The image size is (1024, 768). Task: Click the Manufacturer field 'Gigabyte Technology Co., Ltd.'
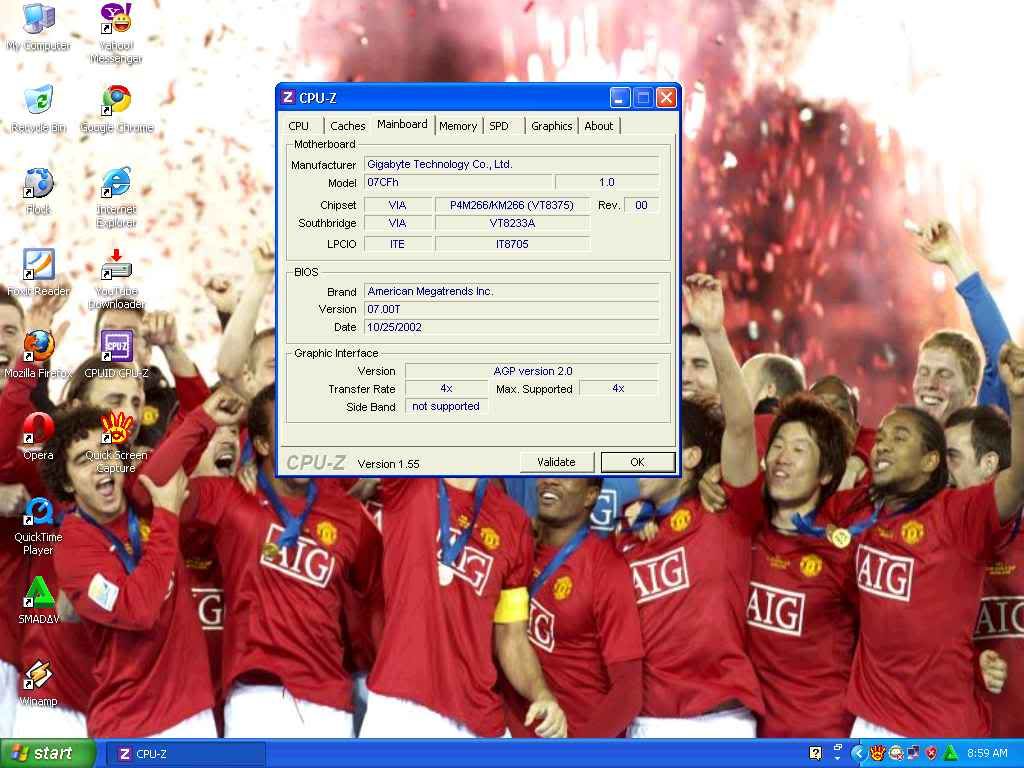coord(511,165)
